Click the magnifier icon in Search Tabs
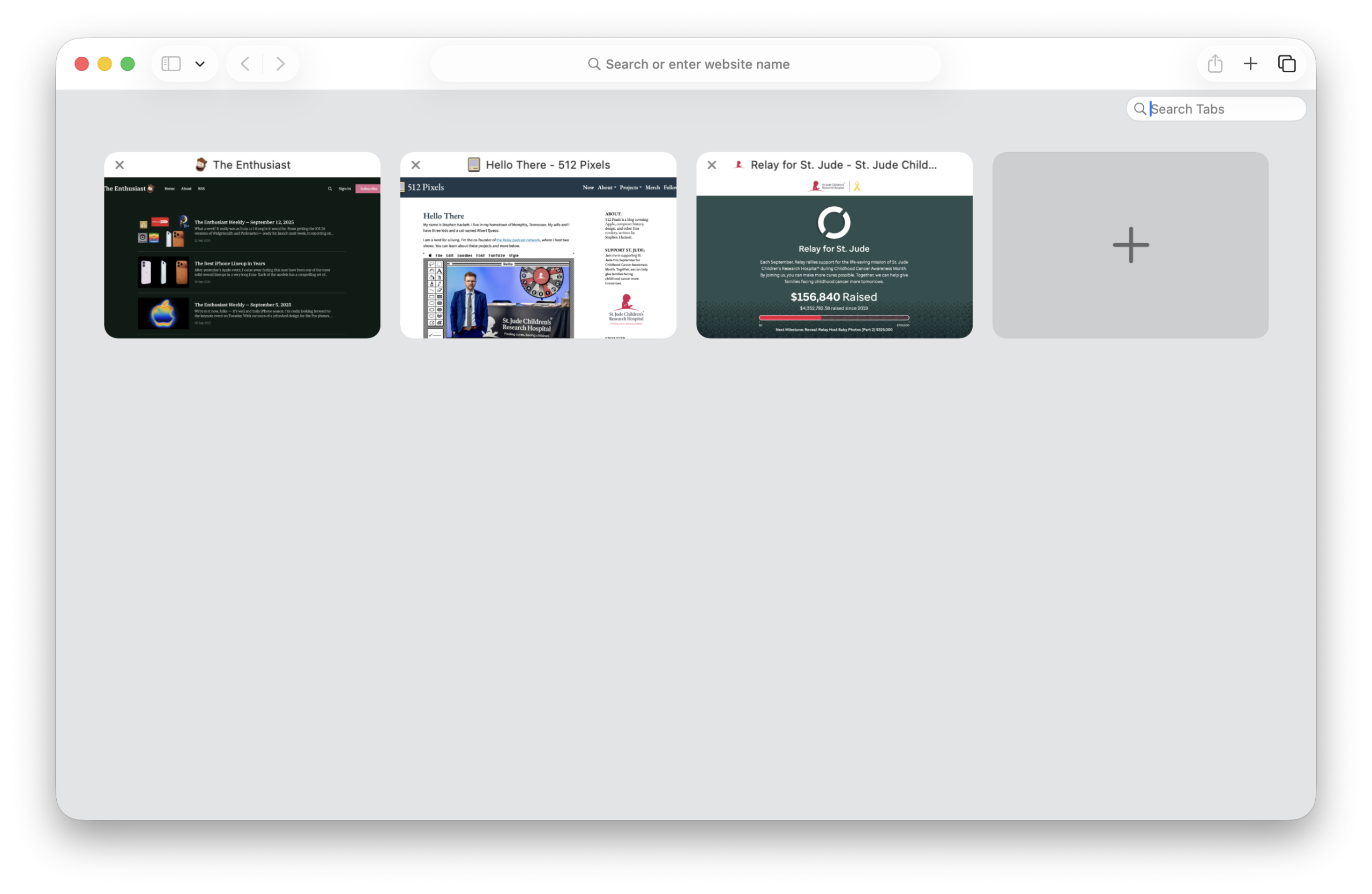This screenshot has width=1372, height=894. point(1140,109)
